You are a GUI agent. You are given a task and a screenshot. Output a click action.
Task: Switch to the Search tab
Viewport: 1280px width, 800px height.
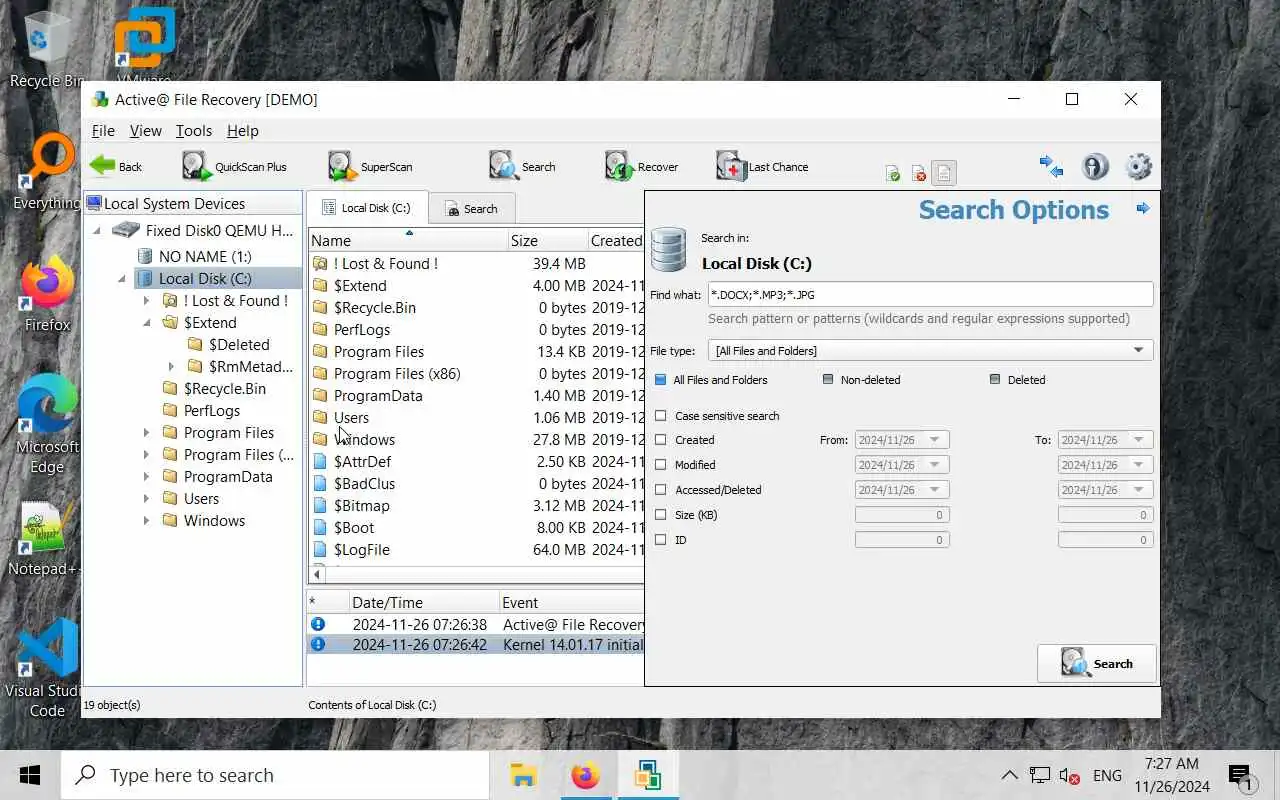(471, 209)
